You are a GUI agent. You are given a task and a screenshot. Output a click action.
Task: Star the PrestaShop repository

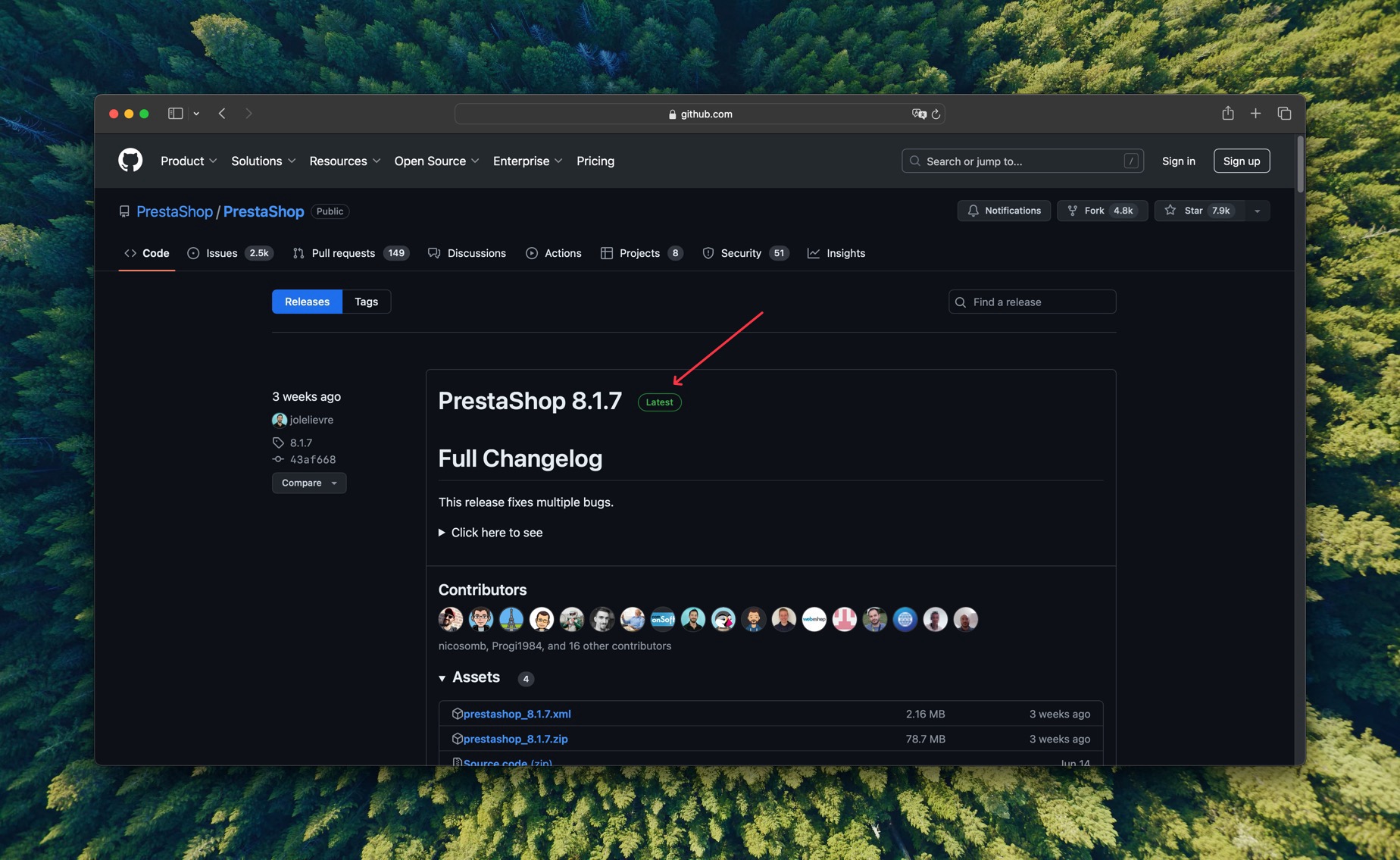pyautogui.click(x=1199, y=211)
